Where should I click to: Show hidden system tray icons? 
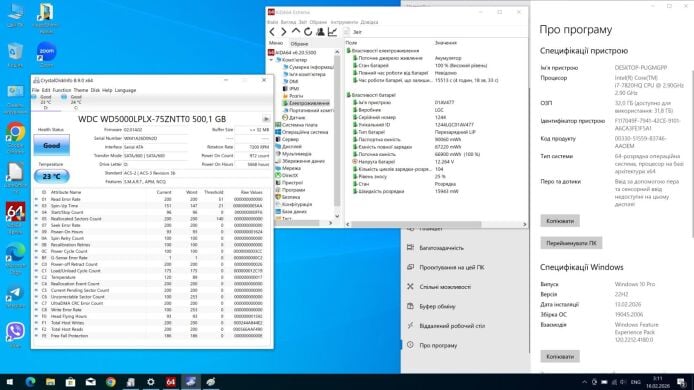point(584,382)
